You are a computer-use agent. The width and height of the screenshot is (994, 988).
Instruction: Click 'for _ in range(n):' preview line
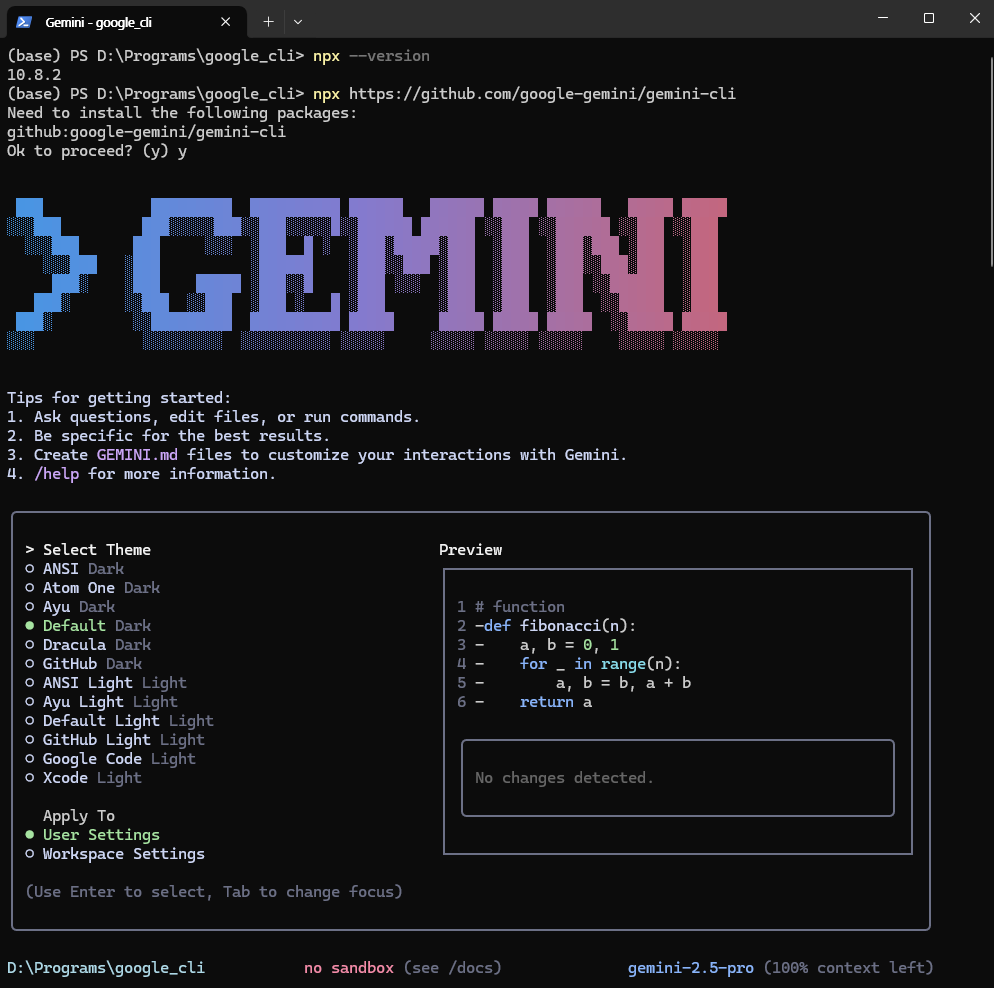600,664
